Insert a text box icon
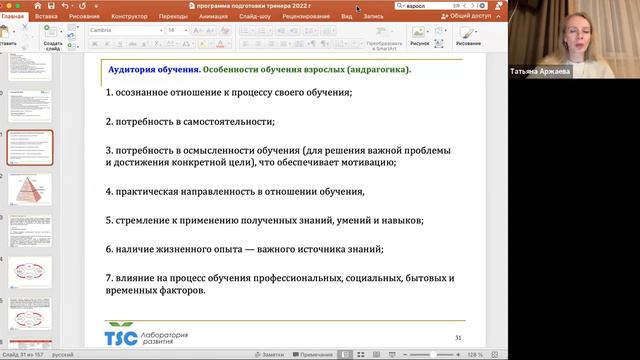 tap(439, 43)
